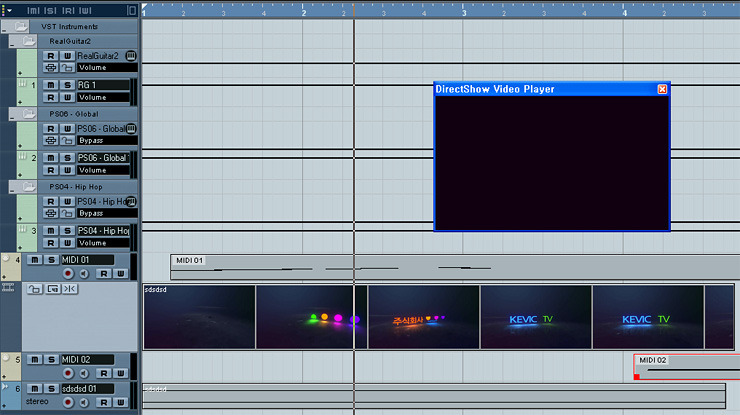Toggle global Mute (m) in track list header
Image resolution: width=740 pixels, height=415 pixels.
(x=33, y=10)
